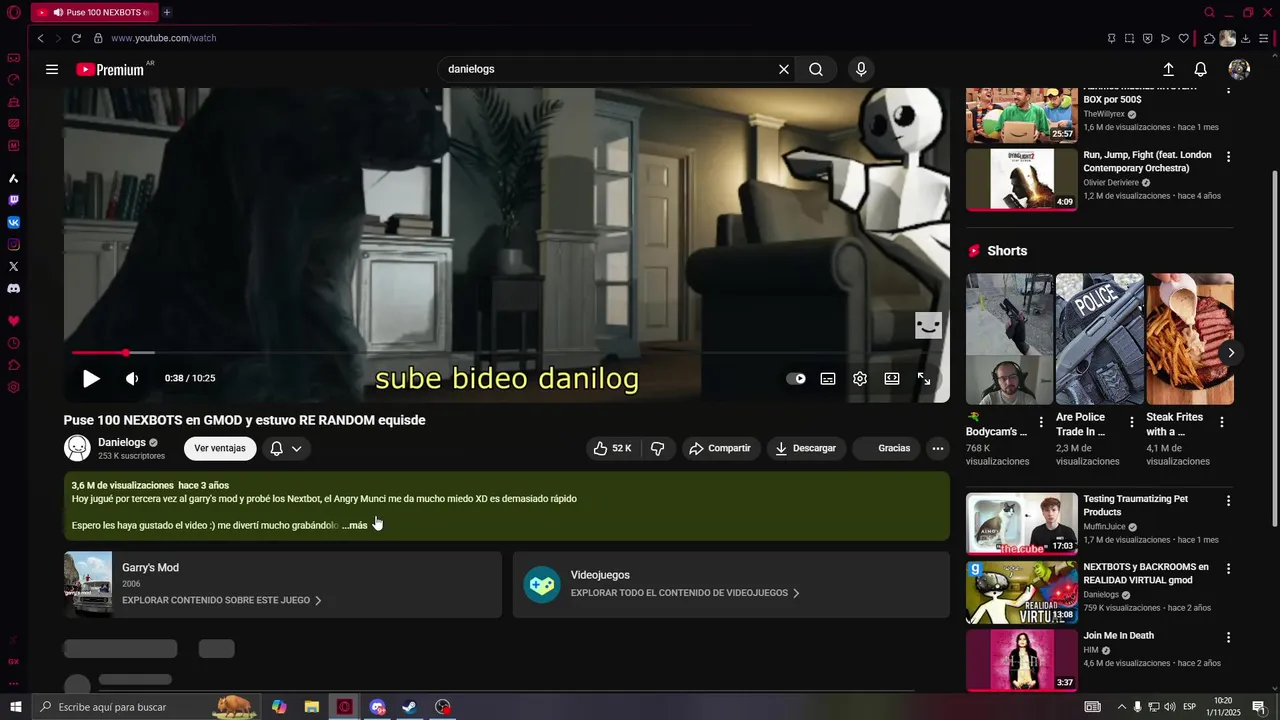1280x720 pixels.
Task: Open options for NEXTBOTS y BACKROOMS video
Action: coord(1228,568)
